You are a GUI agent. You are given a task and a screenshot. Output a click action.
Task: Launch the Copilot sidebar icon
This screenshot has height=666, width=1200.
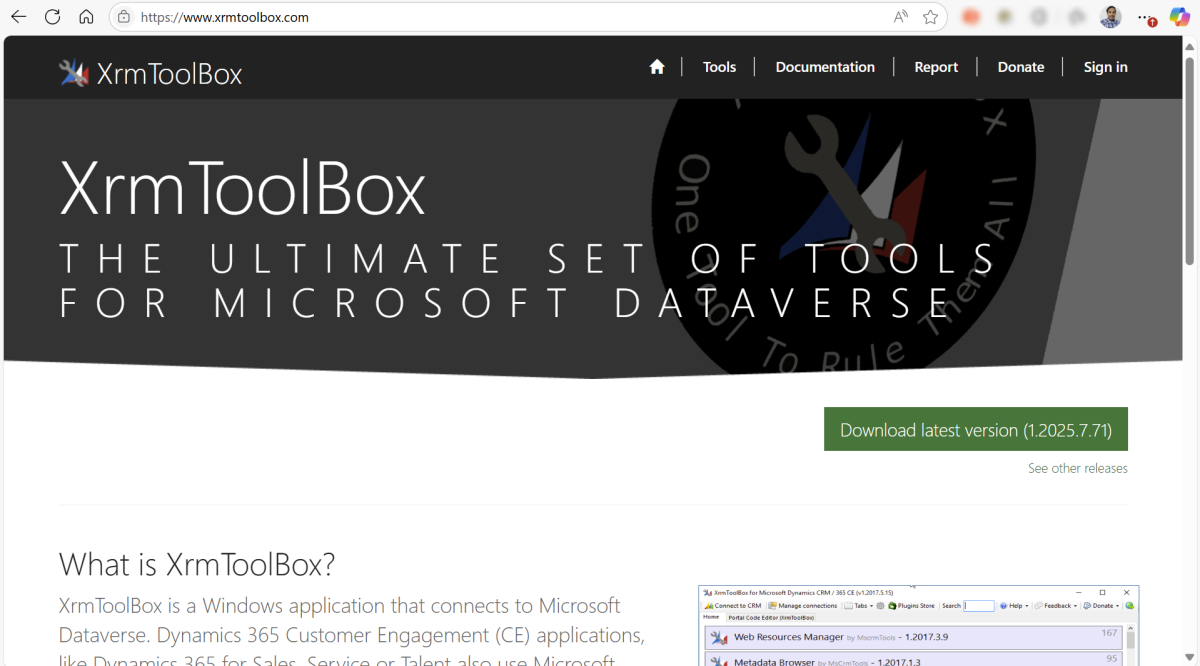coord(1180,17)
